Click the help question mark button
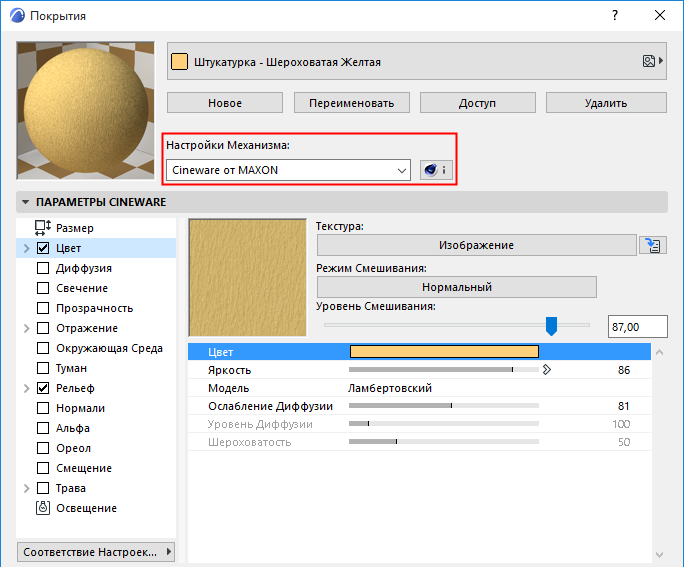The height and width of the screenshot is (567, 684). click(x=615, y=15)
